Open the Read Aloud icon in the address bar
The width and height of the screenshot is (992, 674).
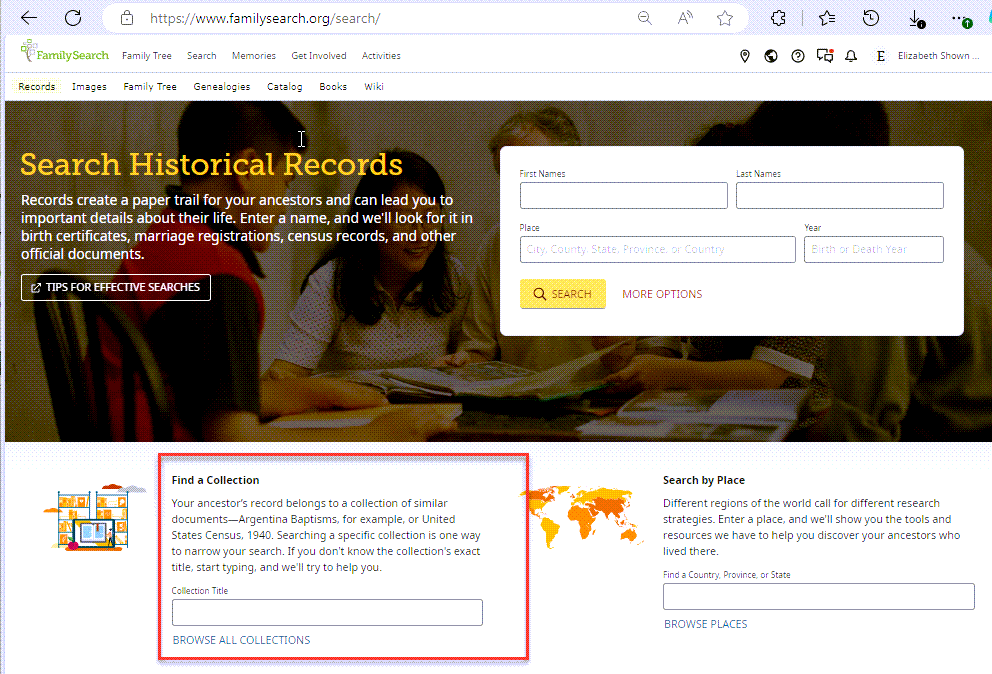(685, 18)
